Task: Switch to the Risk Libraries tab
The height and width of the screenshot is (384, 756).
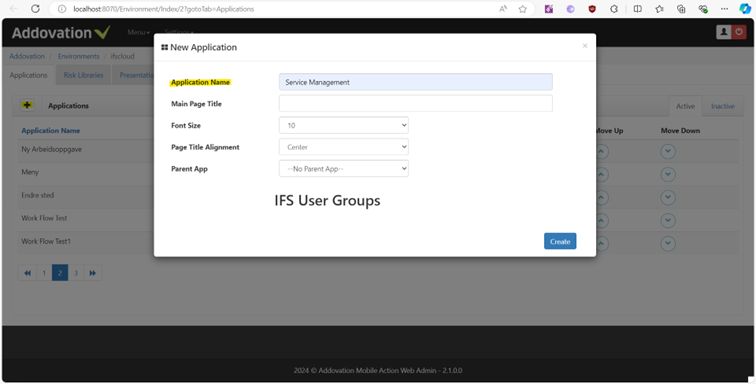Action: tap(83, 75)
